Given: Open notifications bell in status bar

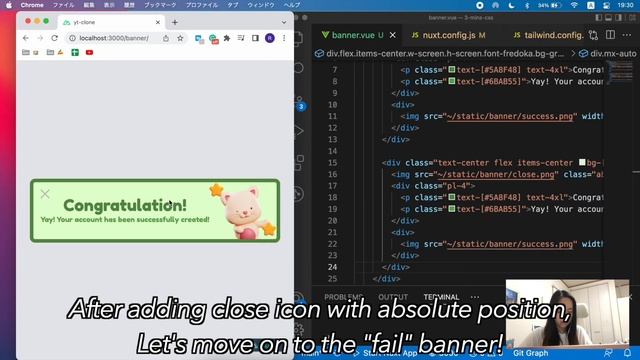Looking at the screenshot, I should coord(627,353).
